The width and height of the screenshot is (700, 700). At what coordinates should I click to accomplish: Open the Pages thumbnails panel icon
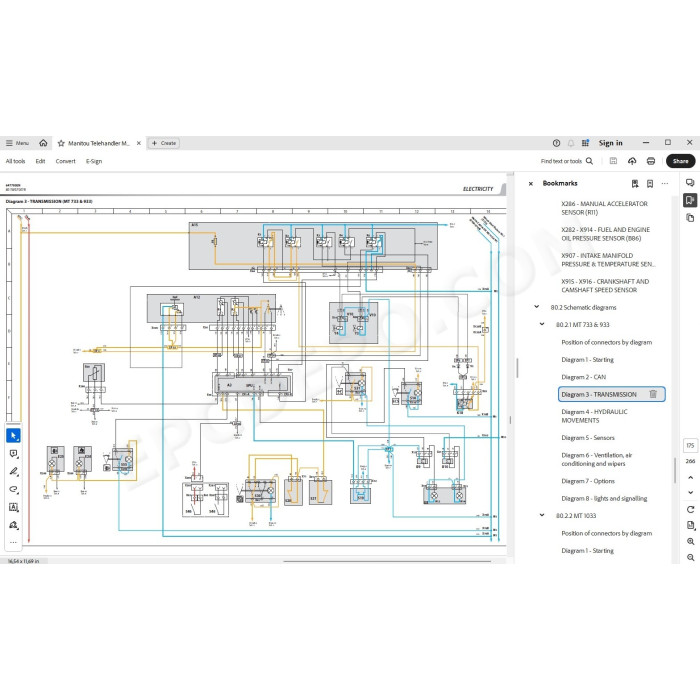coord(690,218)
